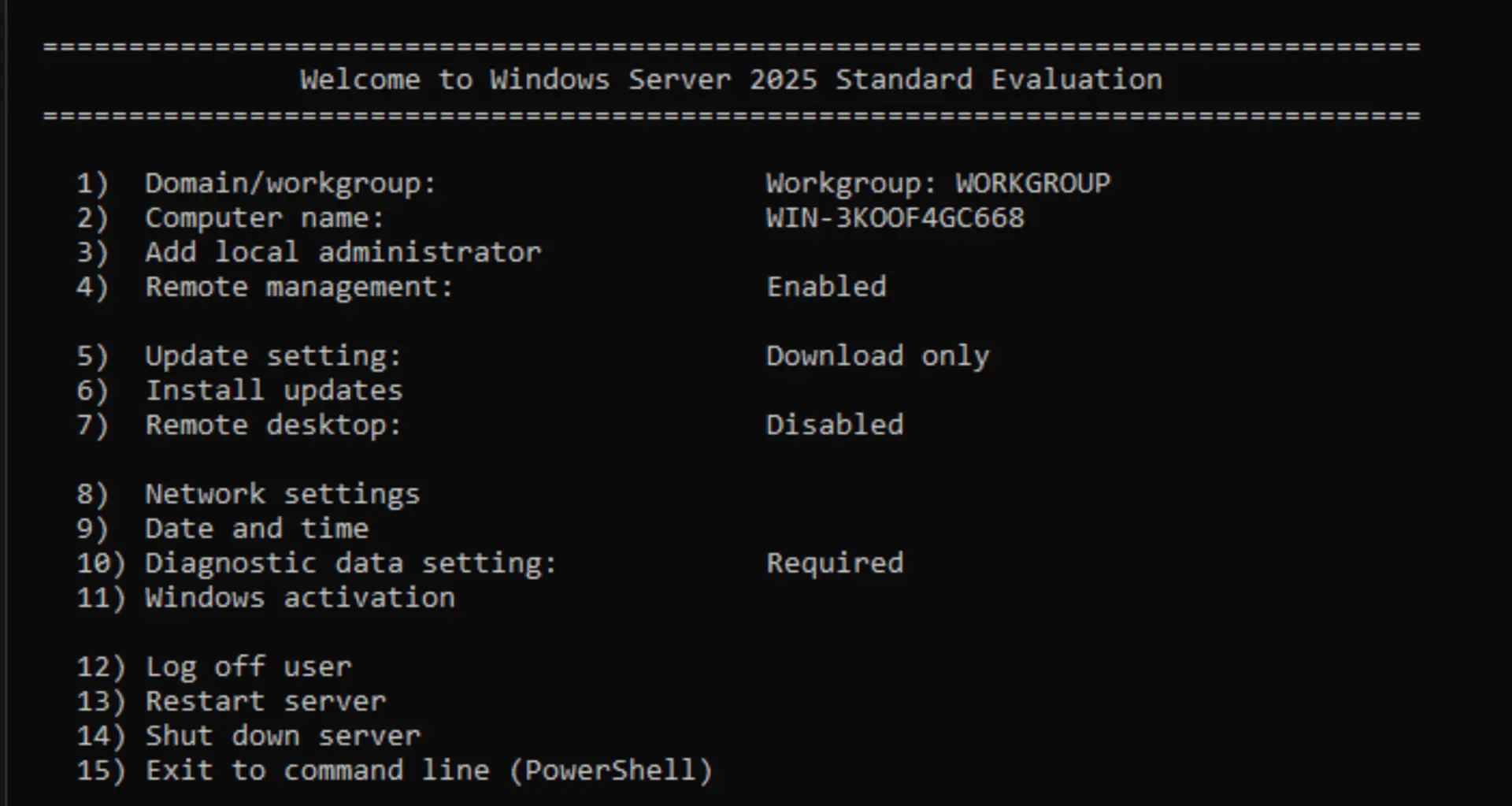Click the WORKGROUP value text
The height and width of the screenshot is (806, 1512).
click(x=938, y=183)
